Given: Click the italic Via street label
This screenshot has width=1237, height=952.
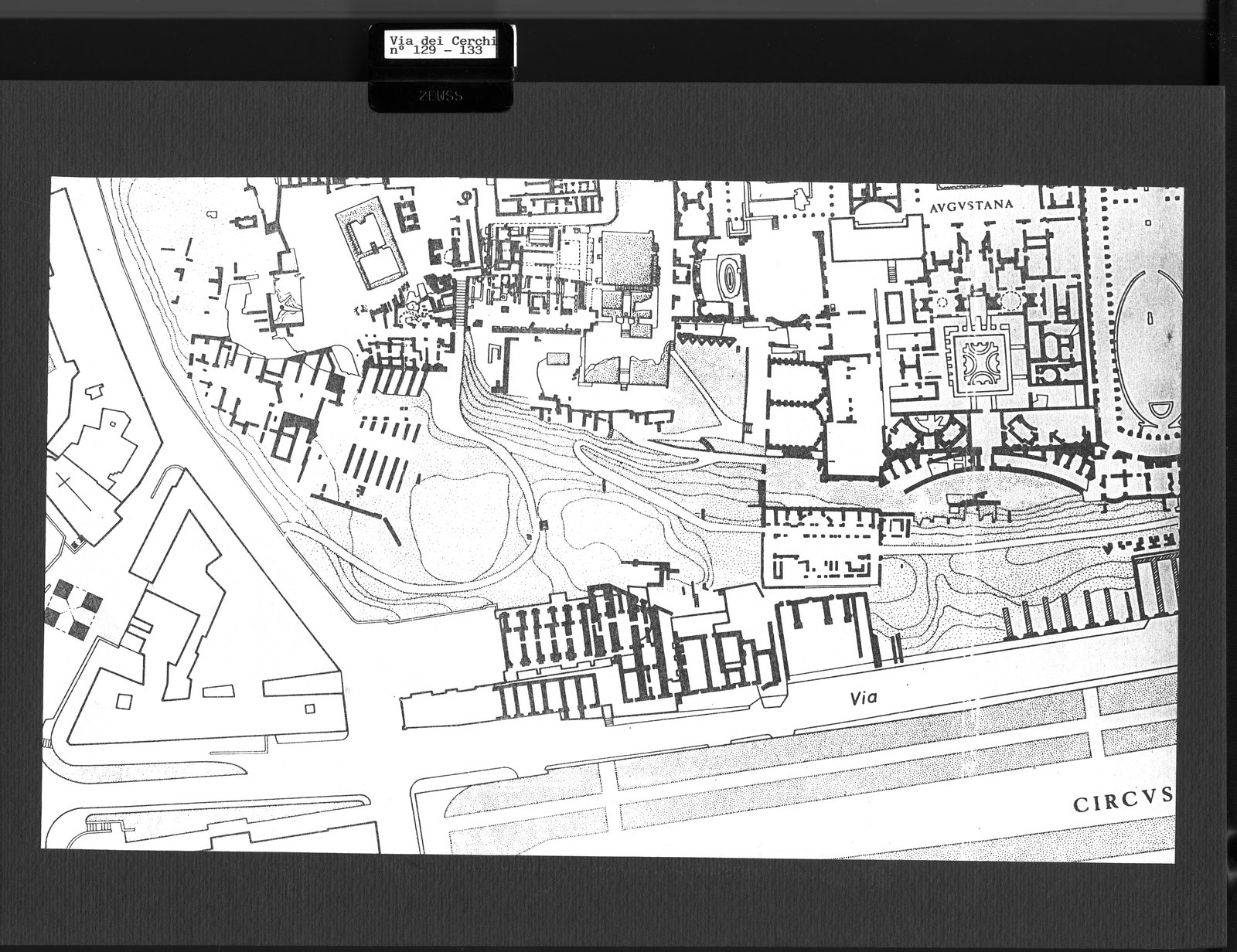Looking at the screenshot, I should click(x=861, y=698).
